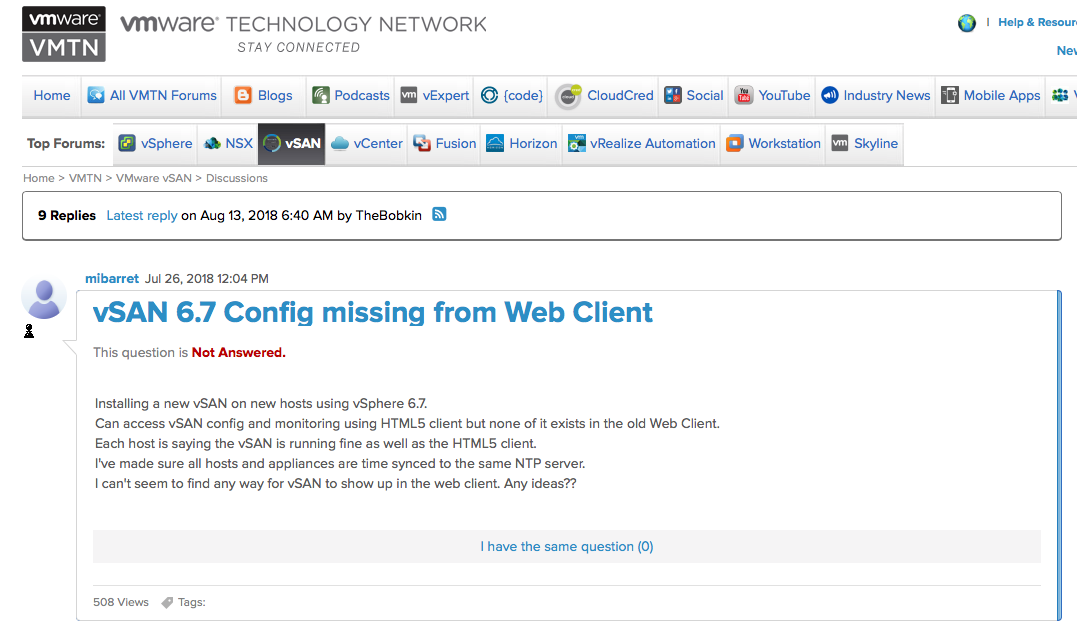1077x630 pixels.
Task: Click the vCenter cloud icon
Action: tap(340, 144)
